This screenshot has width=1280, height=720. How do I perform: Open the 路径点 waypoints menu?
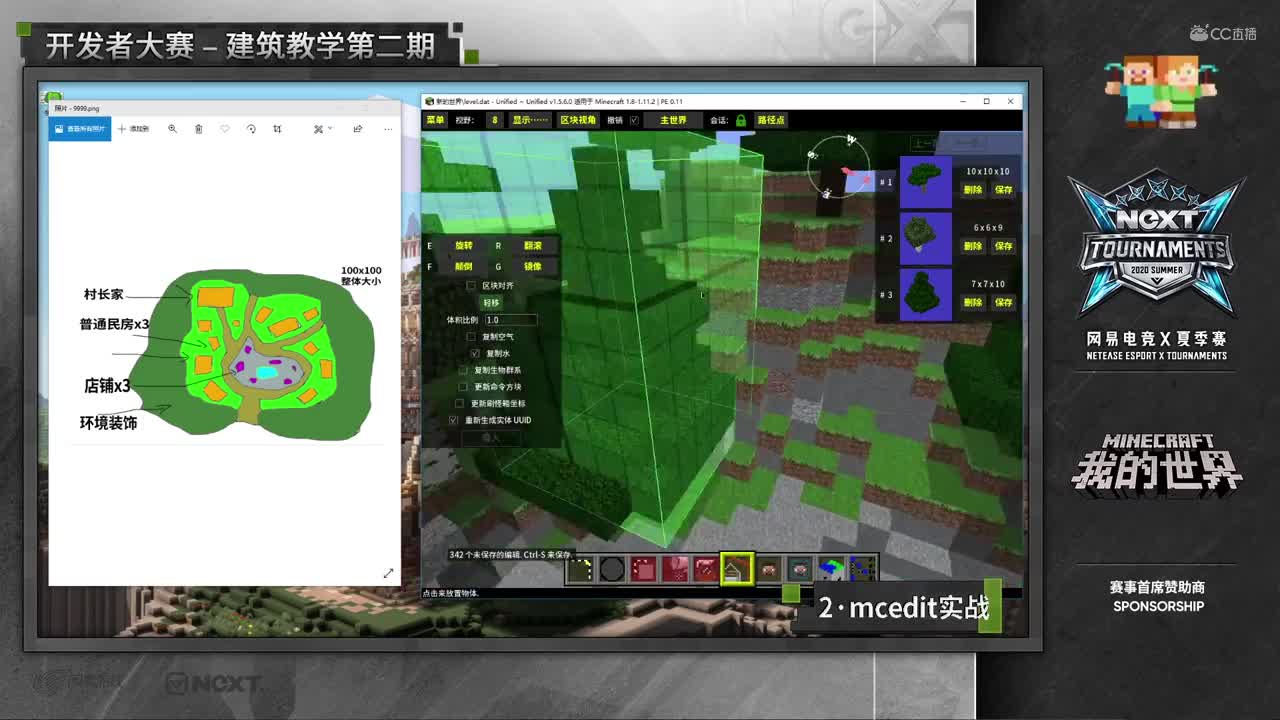(771, 120)
